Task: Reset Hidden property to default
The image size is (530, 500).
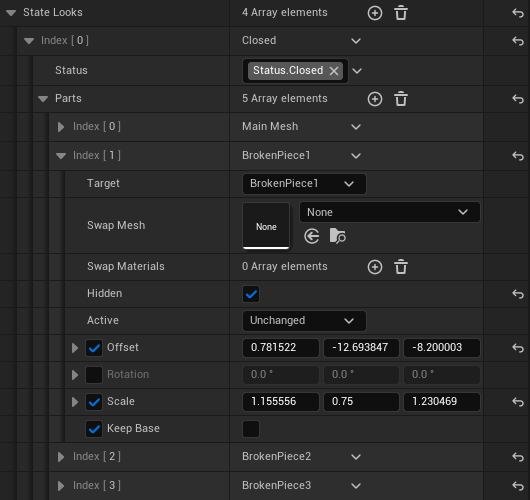Action: pyautogui.click(x=518, y=294)
